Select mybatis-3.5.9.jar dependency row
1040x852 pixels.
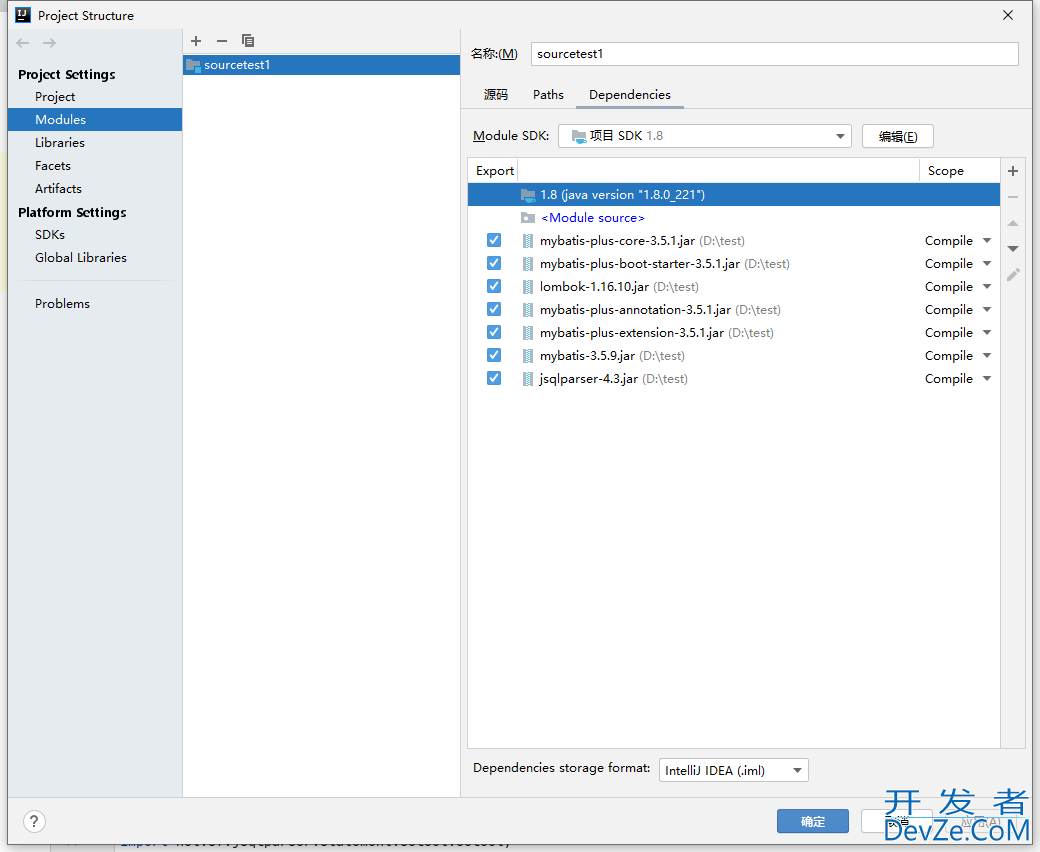tap(734, 355)
